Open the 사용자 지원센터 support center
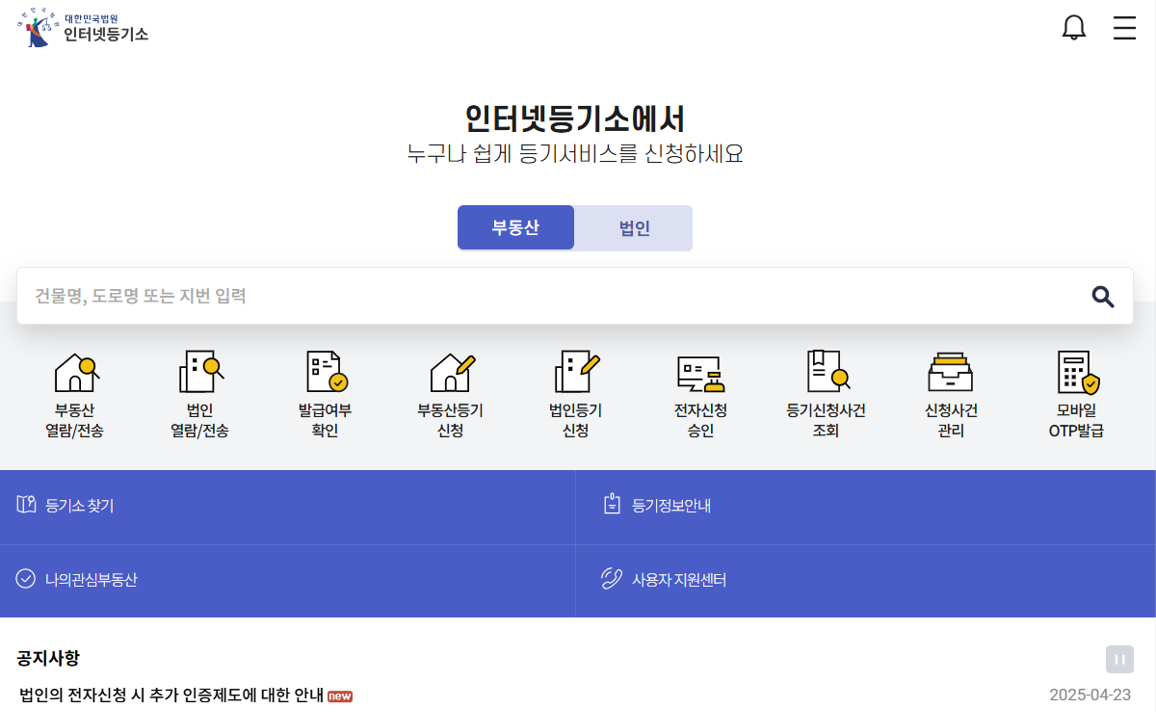The image size is (1156, 712). point(679,579)
